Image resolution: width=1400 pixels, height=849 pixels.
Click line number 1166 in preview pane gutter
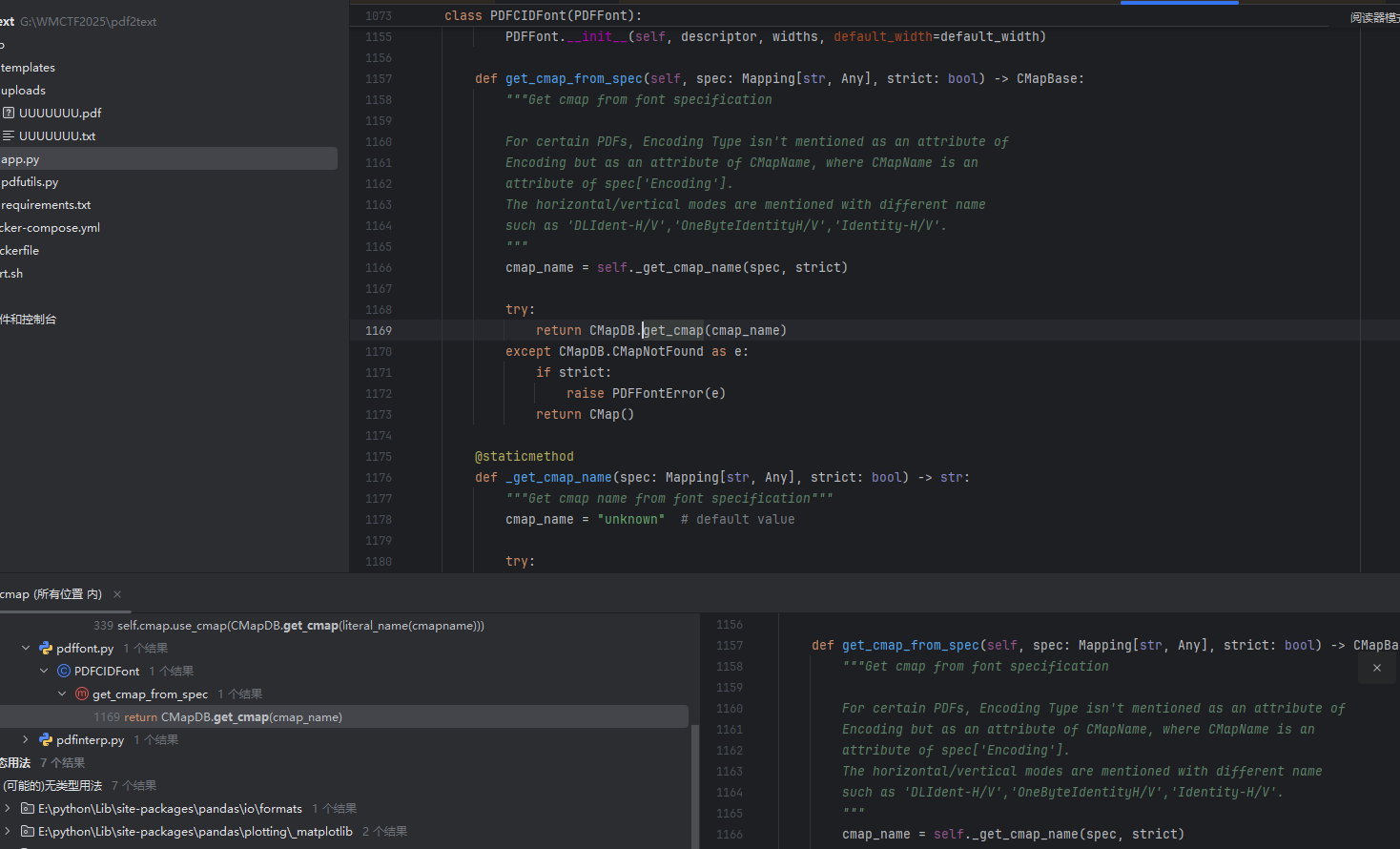[x=730, y=834]
